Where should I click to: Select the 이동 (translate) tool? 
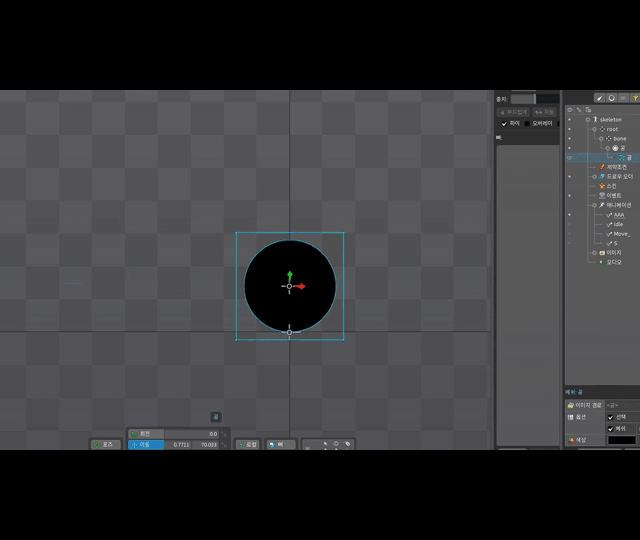146,444
